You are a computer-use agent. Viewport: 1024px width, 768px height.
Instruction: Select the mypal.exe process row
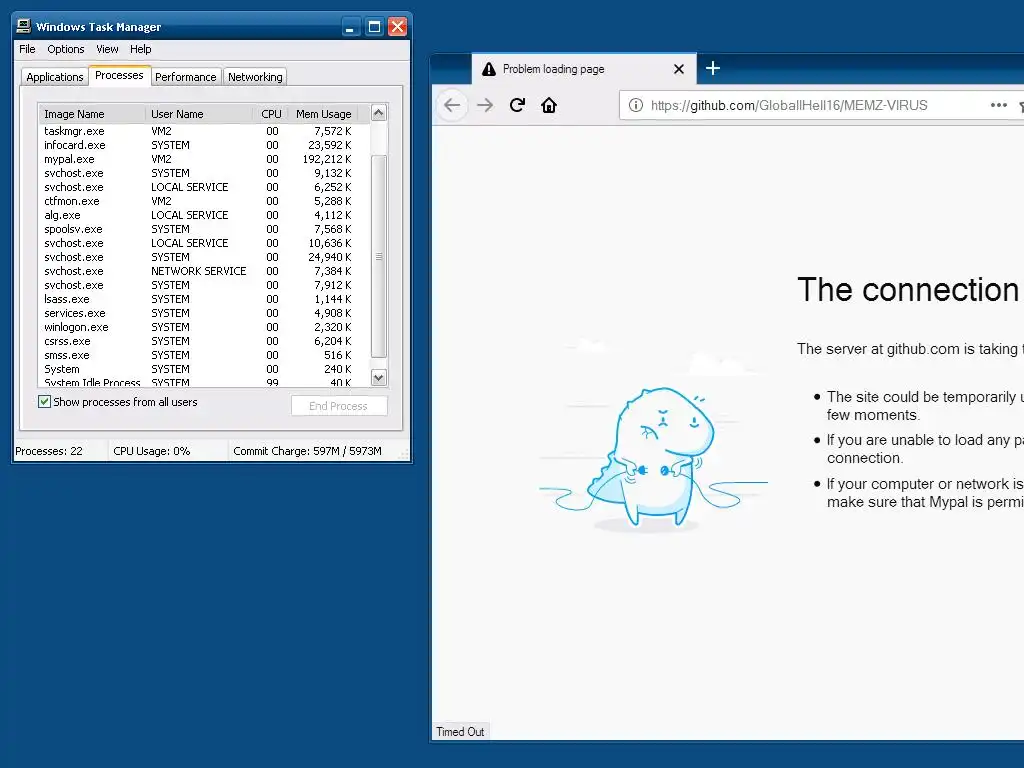tap(204, 159)
